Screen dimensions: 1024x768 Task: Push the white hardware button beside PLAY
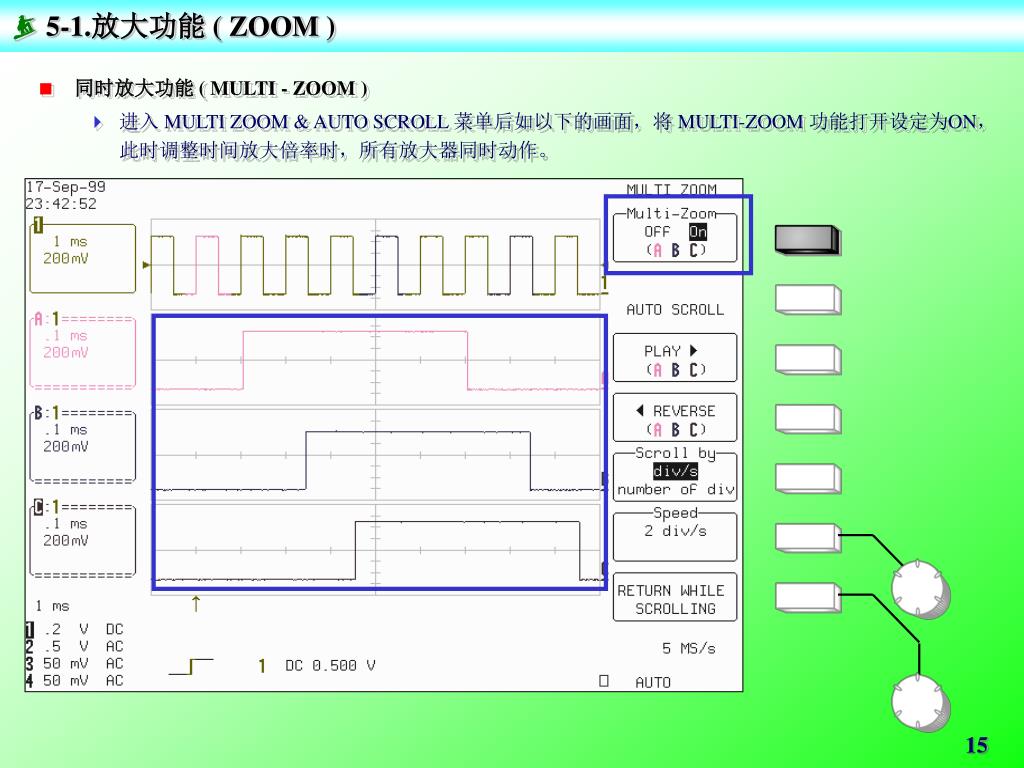tap(808, 360)
